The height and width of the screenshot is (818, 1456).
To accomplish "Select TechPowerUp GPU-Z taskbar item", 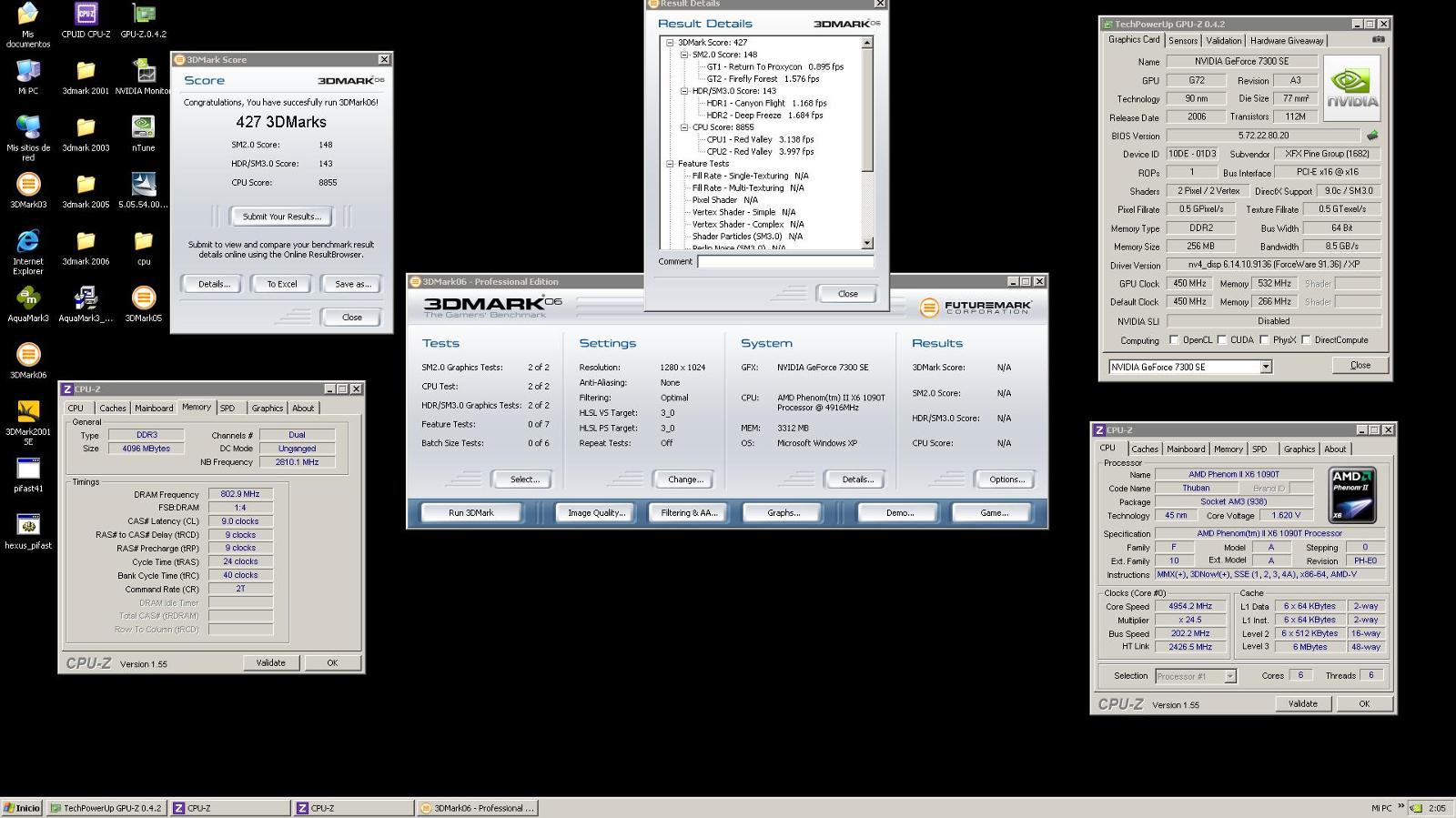I will coord(106,808).
